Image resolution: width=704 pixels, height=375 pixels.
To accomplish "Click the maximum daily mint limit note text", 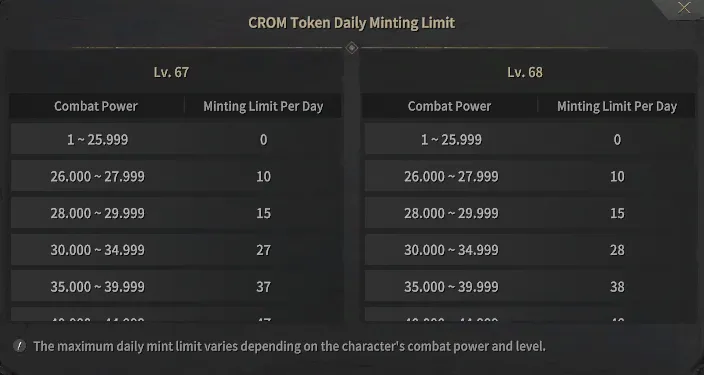I will (290, 346).
